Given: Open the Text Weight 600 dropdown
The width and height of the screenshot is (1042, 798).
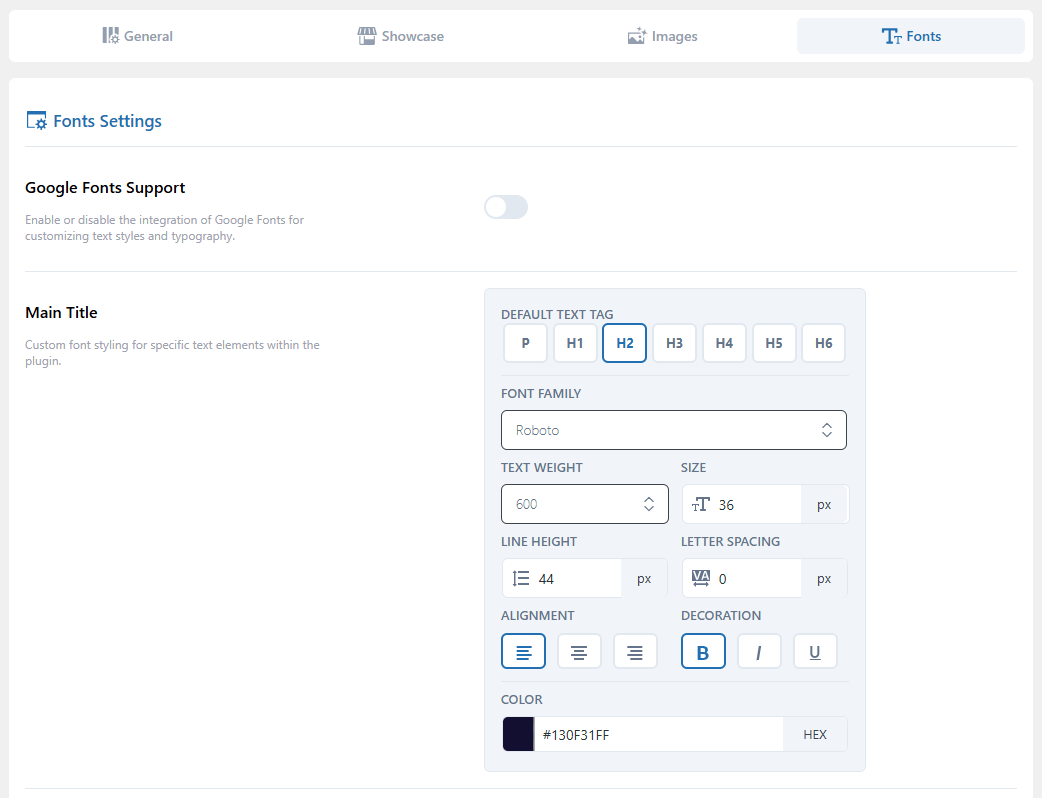Looking at the screenshot, I should pos(585,504).
